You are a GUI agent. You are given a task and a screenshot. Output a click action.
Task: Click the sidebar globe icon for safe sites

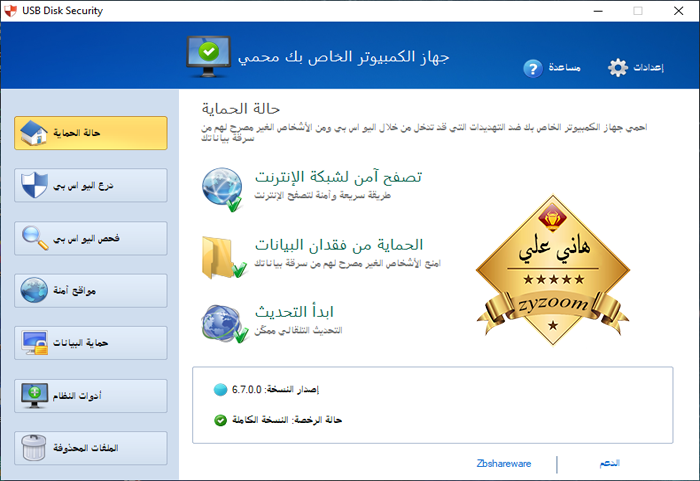[x=34, y=290]
